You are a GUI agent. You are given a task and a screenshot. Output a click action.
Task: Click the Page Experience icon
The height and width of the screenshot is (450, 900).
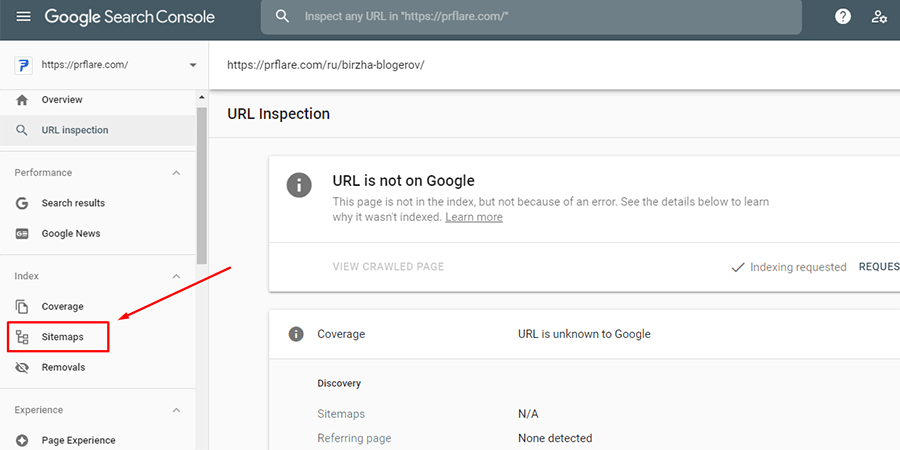click(22, 440)
